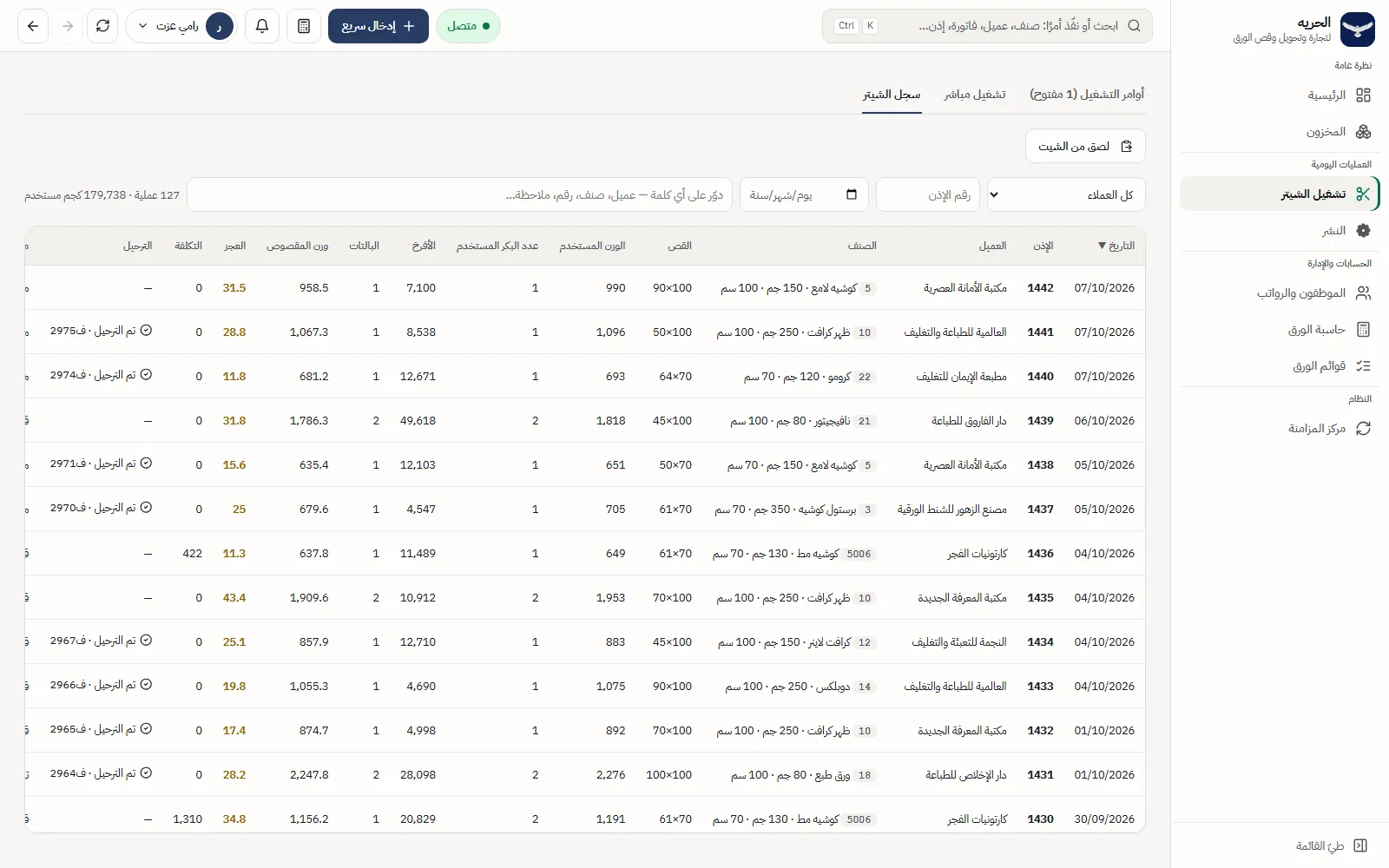
Task: Click item code 5006 in row 1436
Action: tap(859, 554)
